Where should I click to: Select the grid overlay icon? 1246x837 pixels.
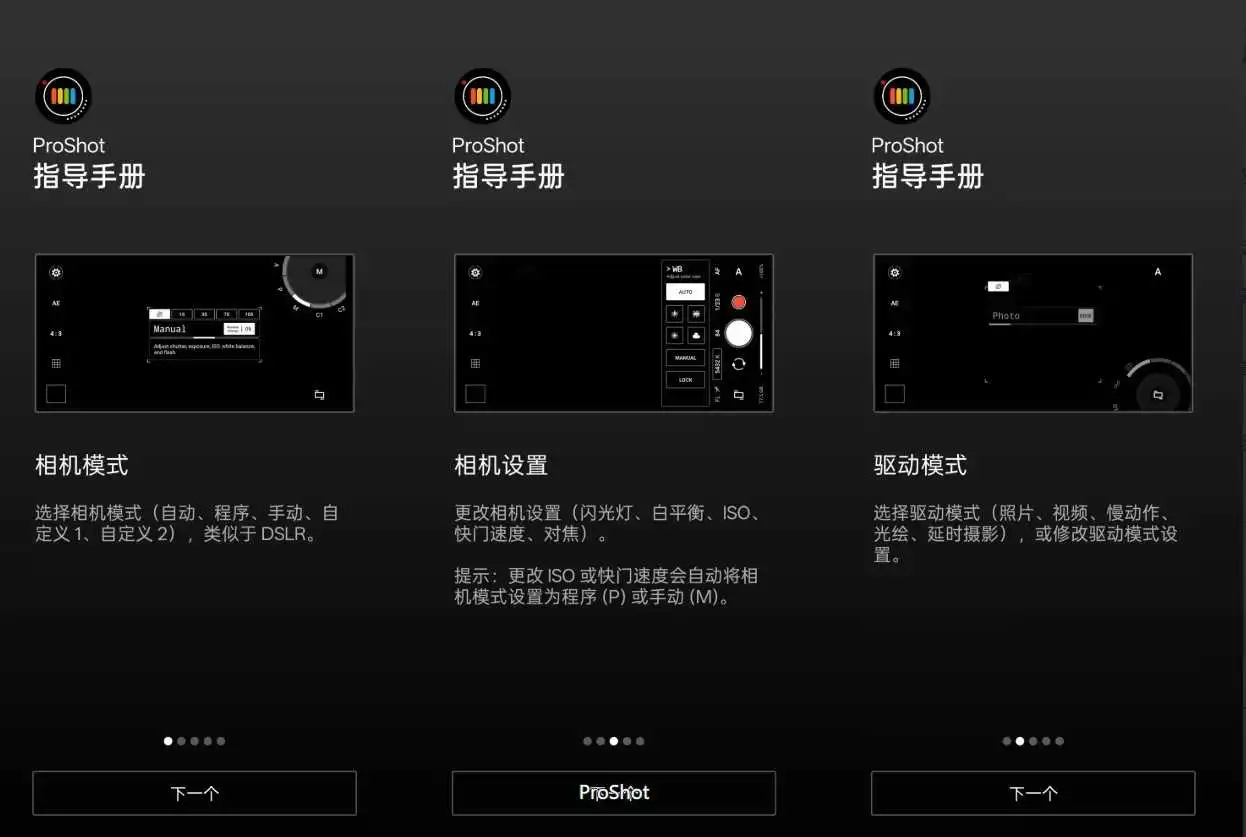pos(475,362)
